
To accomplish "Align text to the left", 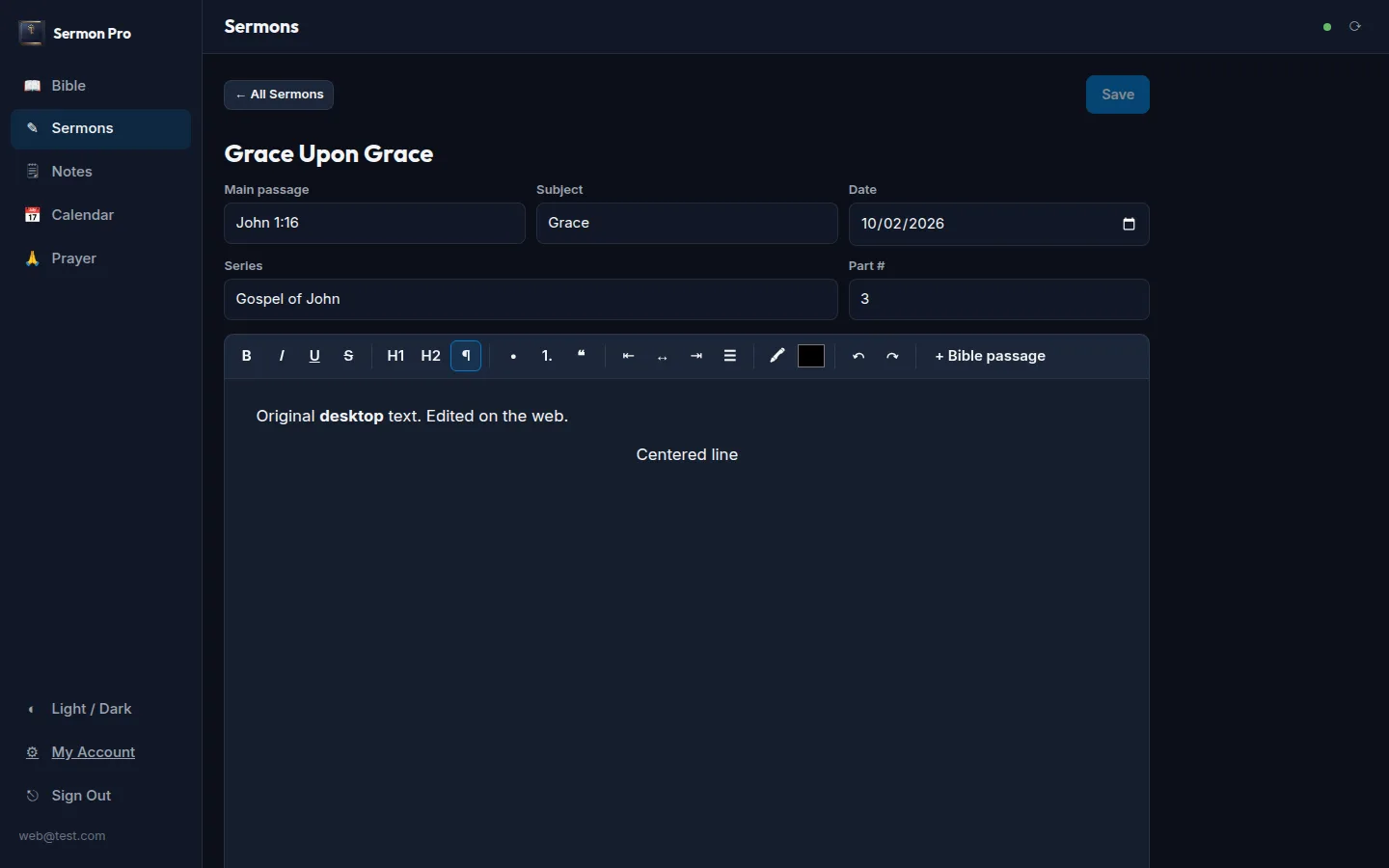I will (x=629, y=356).
